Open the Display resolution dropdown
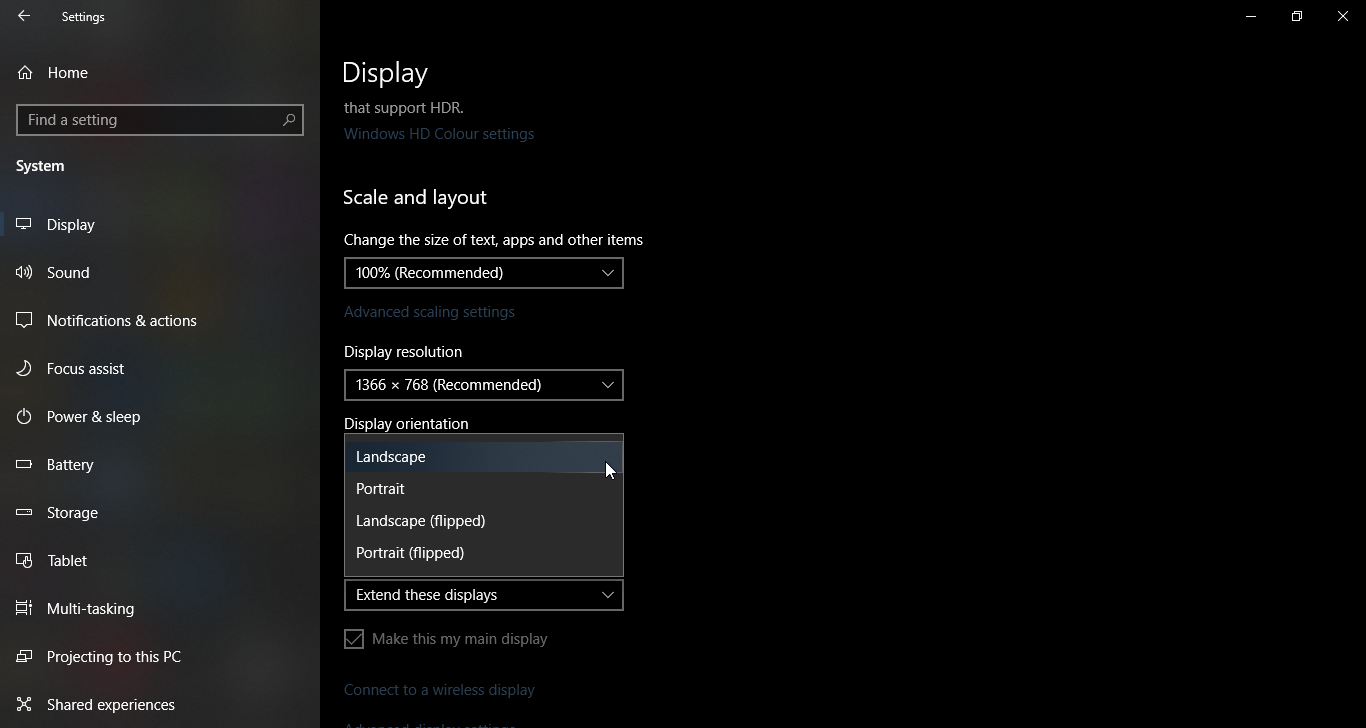 pos(483,385)
